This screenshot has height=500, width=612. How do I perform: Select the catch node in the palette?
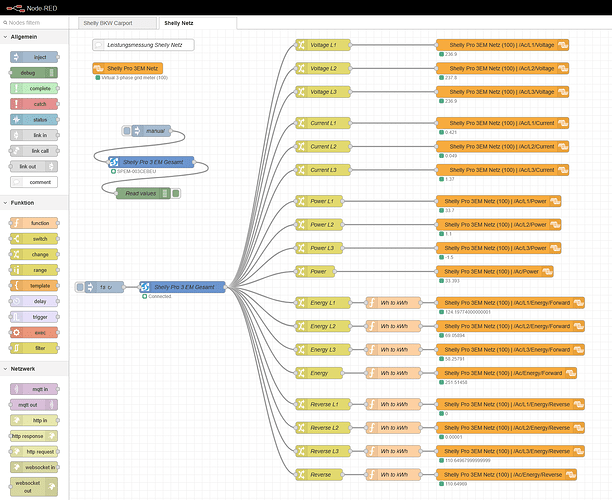click(x=34, y=104)
